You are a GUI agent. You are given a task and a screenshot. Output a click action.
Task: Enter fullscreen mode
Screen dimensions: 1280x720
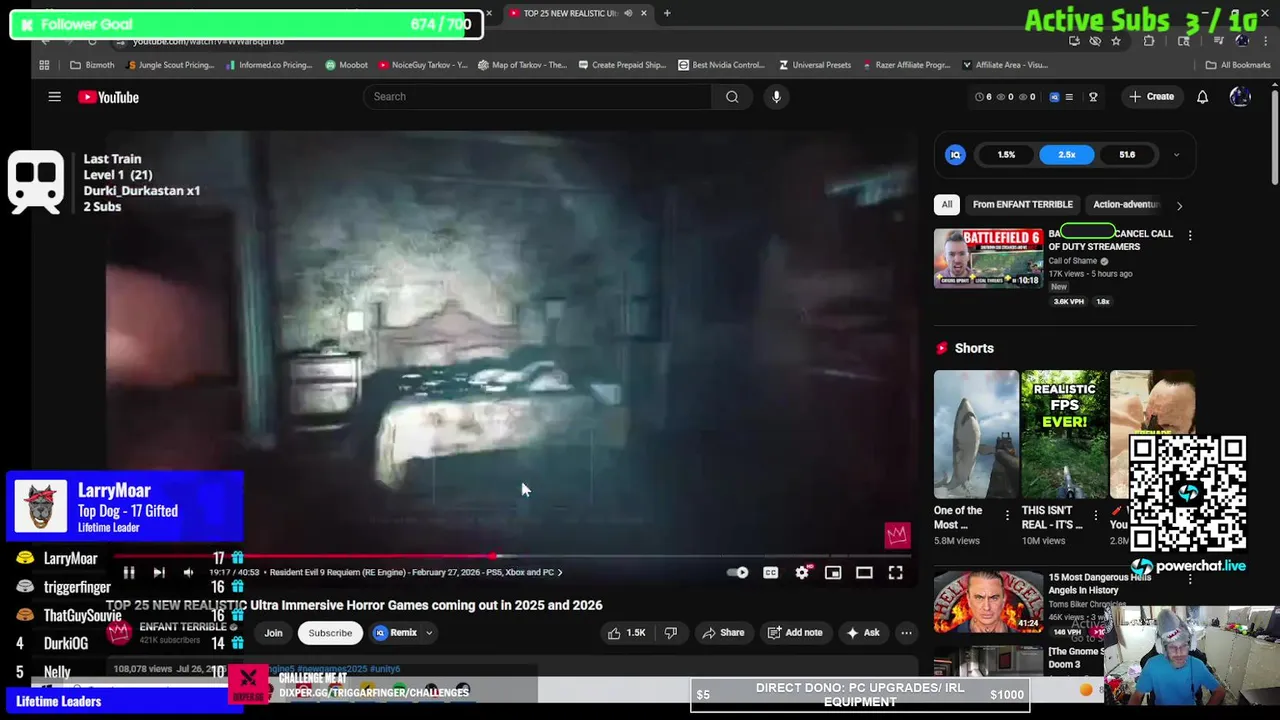895,572
